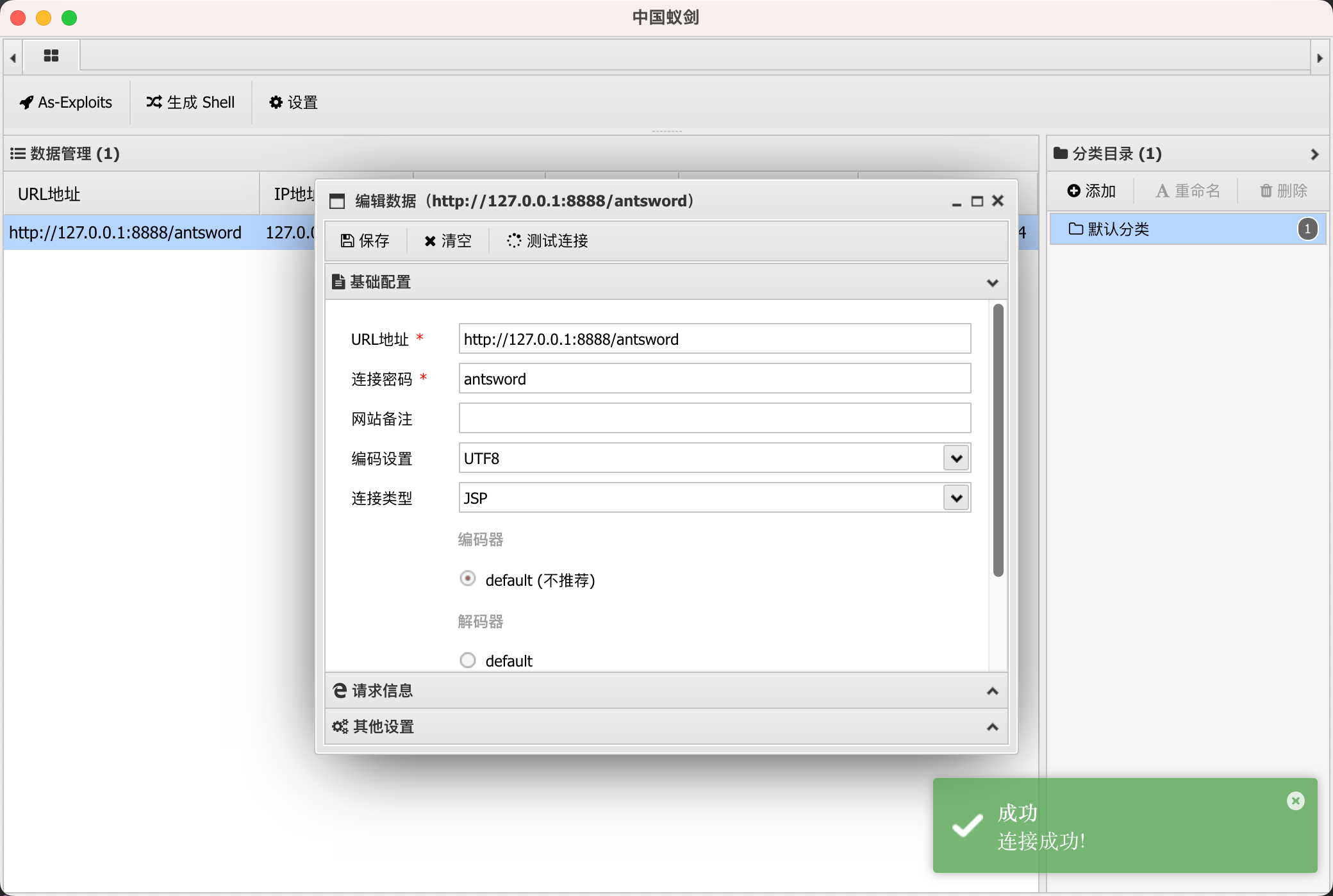1333x896 pixels.
Task: Select the default decoder radio button
Action: pyautogui.click(x=467, y=660)
